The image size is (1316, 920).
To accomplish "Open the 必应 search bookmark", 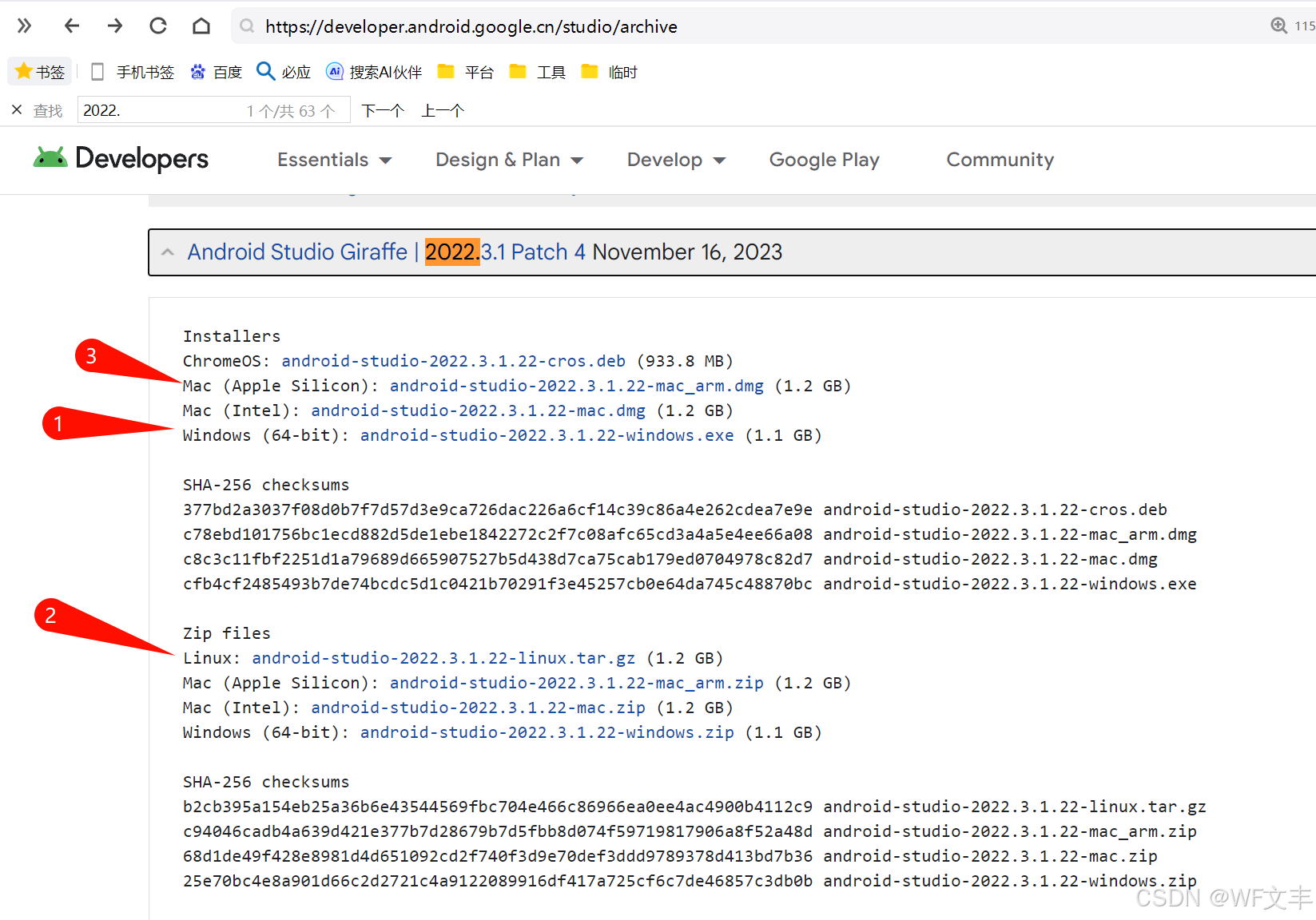I will (x=284, y=73).
